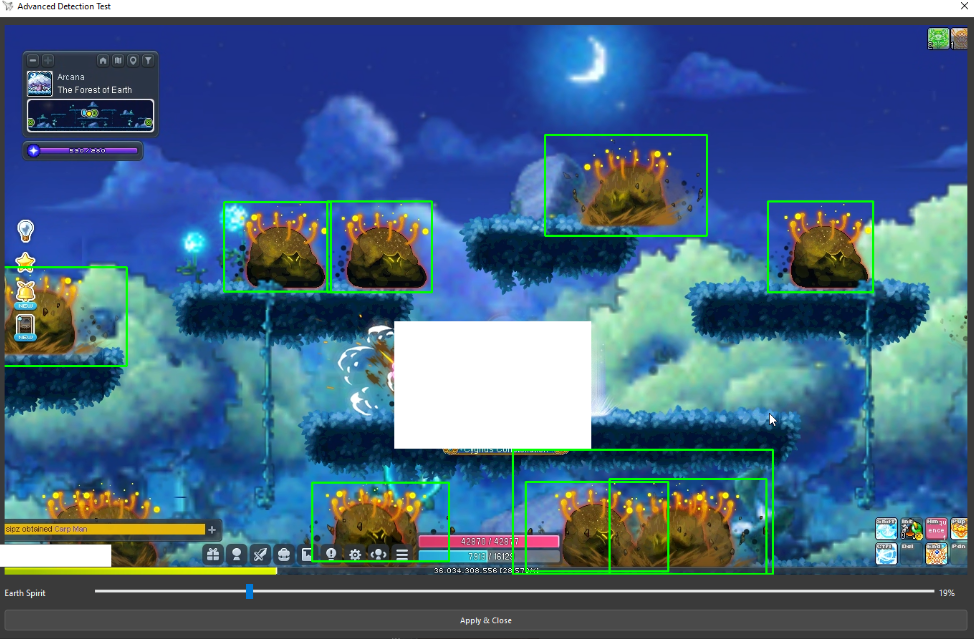This screenshot has width=974, height=639.
Task: Click the character silhouette menu icon
Action: click(x=236, y=553)
